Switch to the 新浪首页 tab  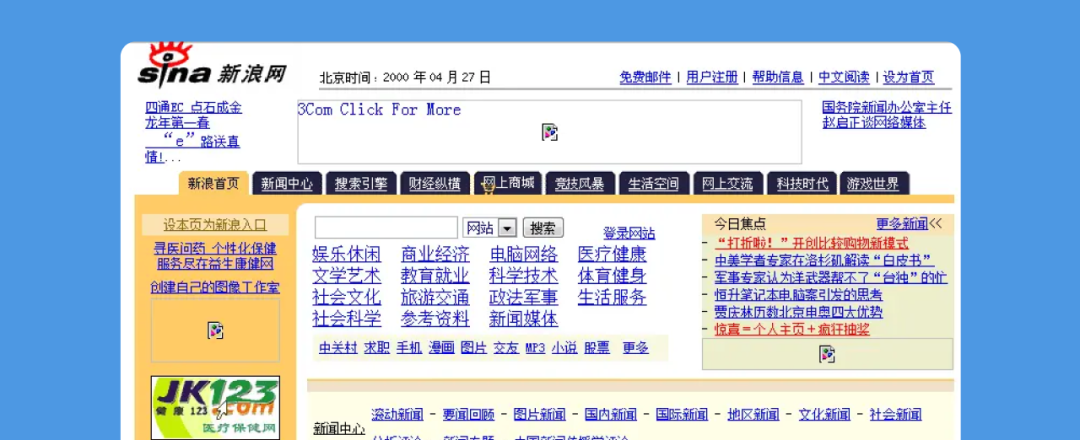click(214, 183)
